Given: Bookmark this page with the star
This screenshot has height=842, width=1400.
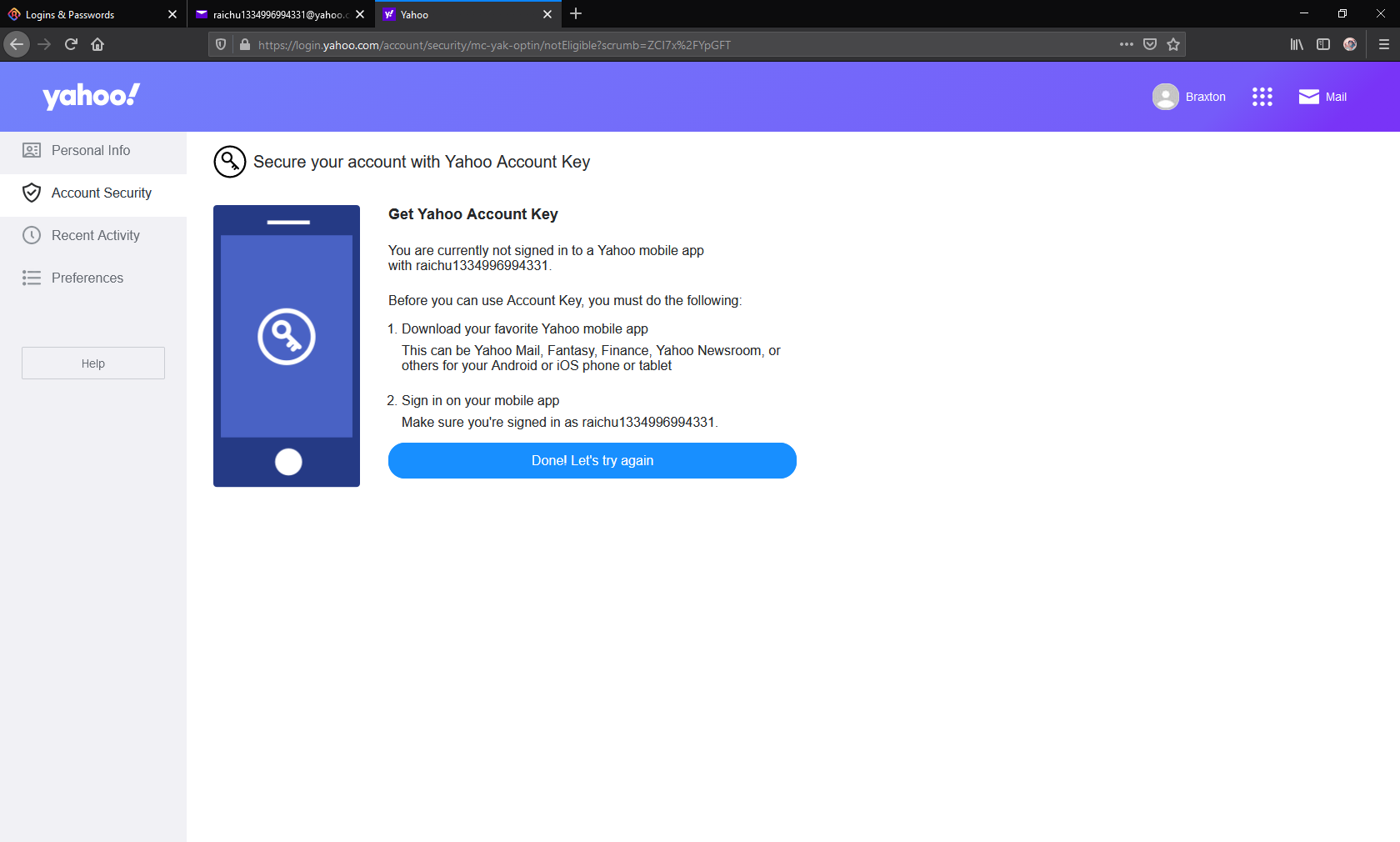Looking at the screenshot, I should [1173, 44].
